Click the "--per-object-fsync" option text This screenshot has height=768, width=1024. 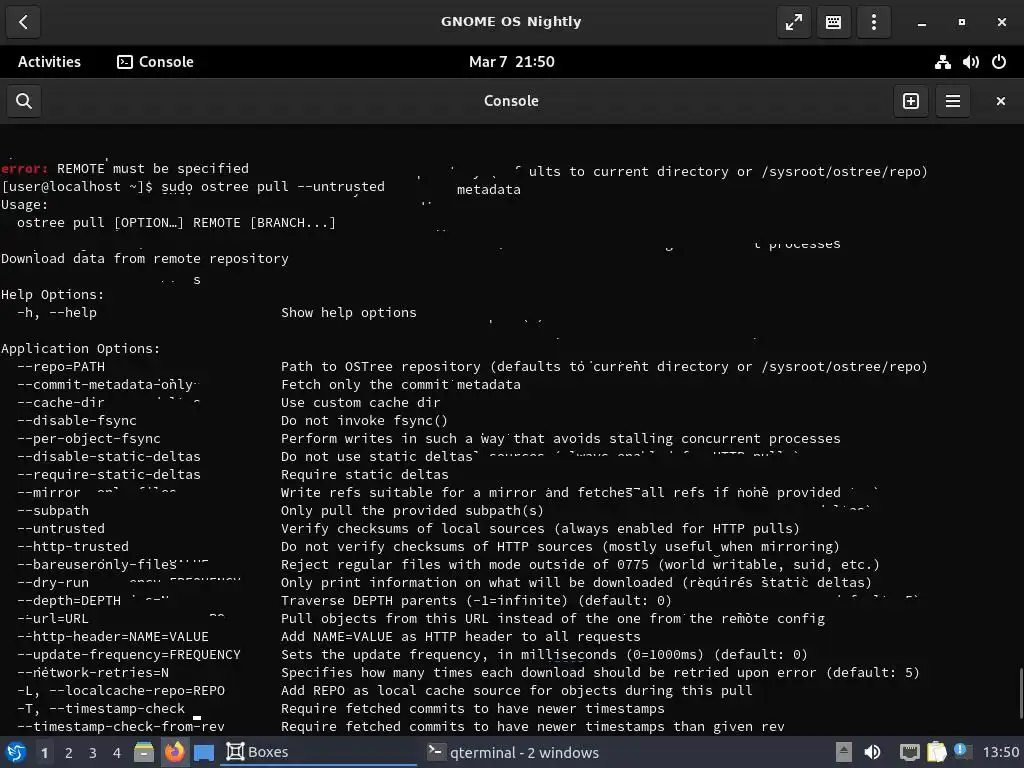[89, 439]
